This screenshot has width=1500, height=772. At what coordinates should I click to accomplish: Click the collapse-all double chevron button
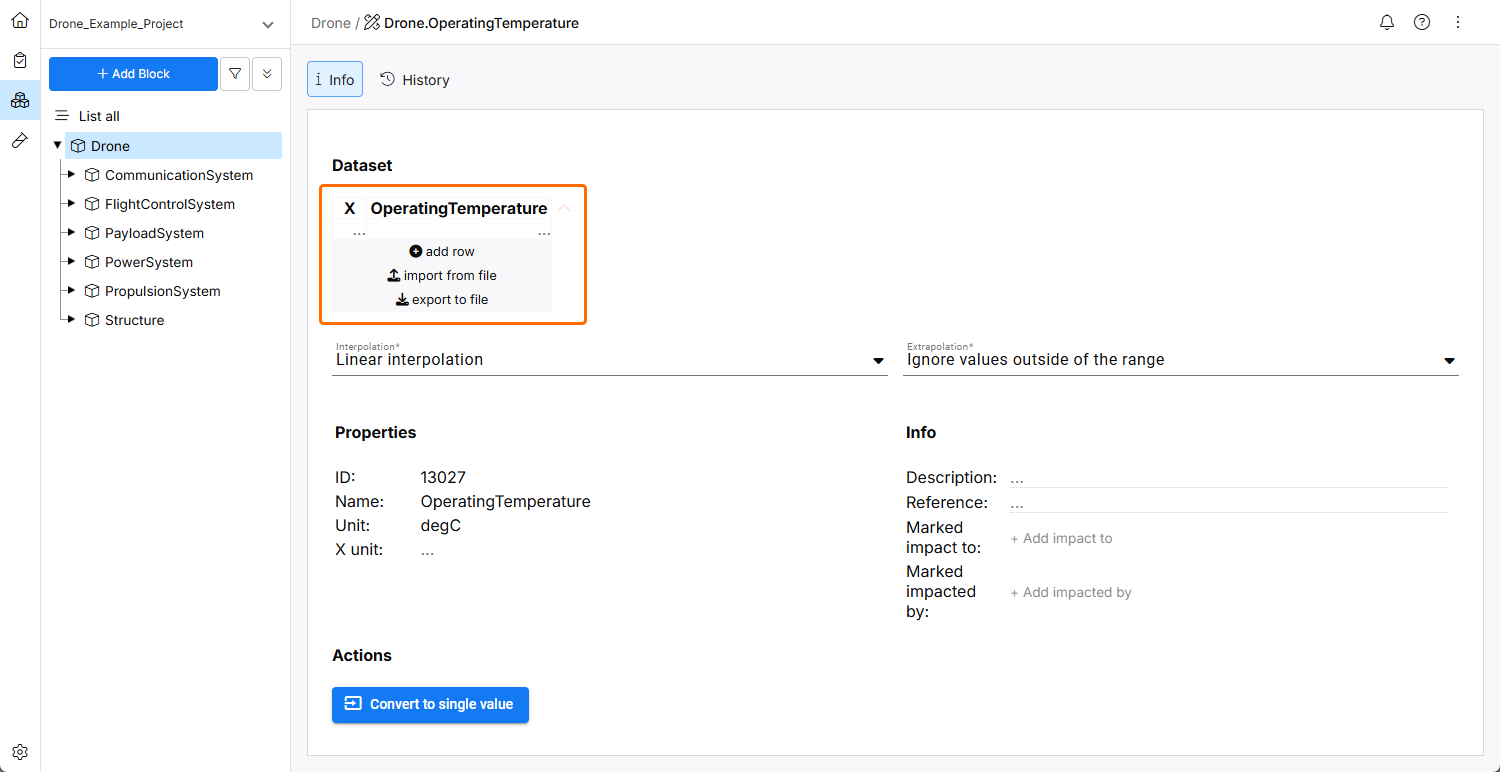[267, 74]
